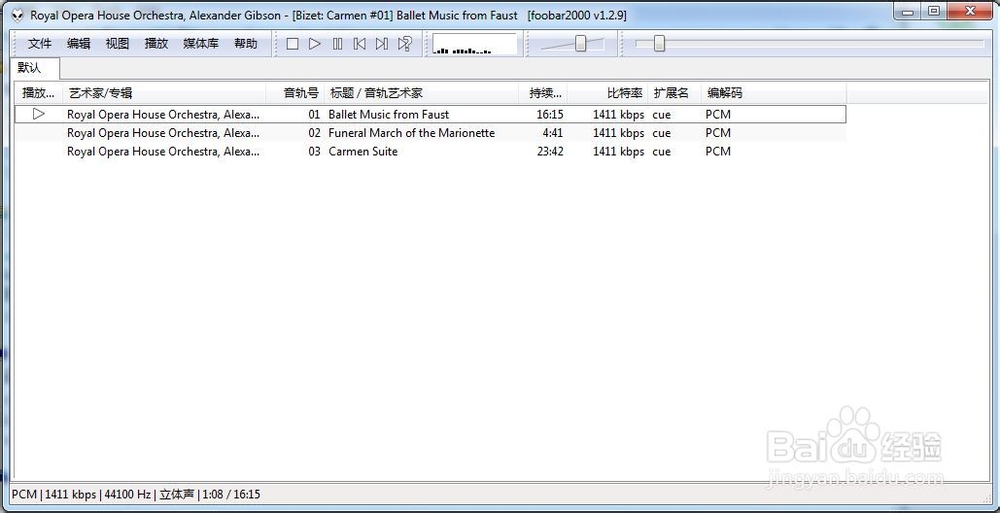Click the 1411 kbps cell of Carmen Suite
The image size is (1000, 513).
[x=619, y=152]
